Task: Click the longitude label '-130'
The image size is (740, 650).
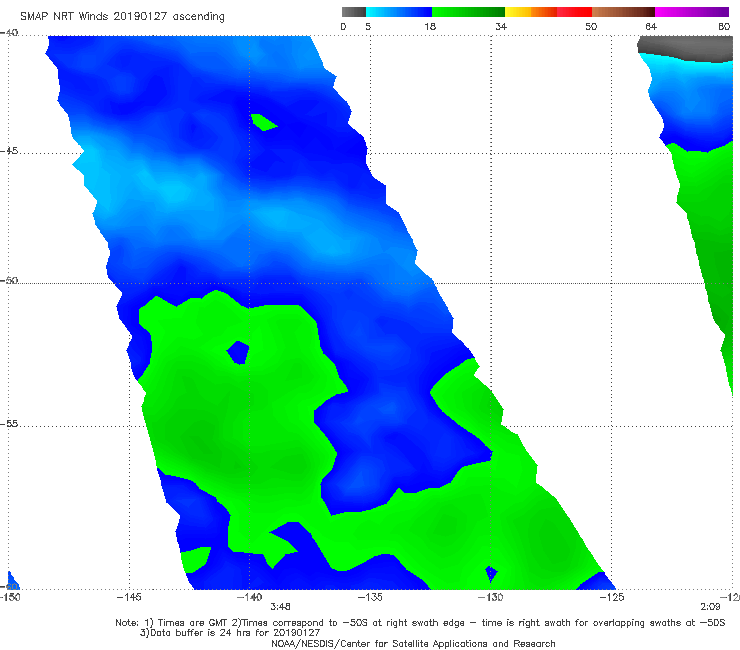Action: pos(491,597)
